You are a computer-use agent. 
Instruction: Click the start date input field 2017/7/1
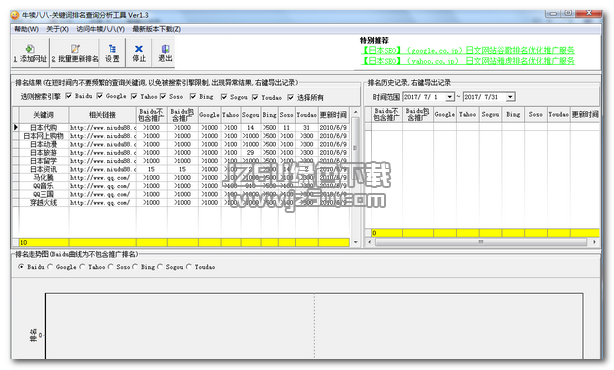pos(424,97)
